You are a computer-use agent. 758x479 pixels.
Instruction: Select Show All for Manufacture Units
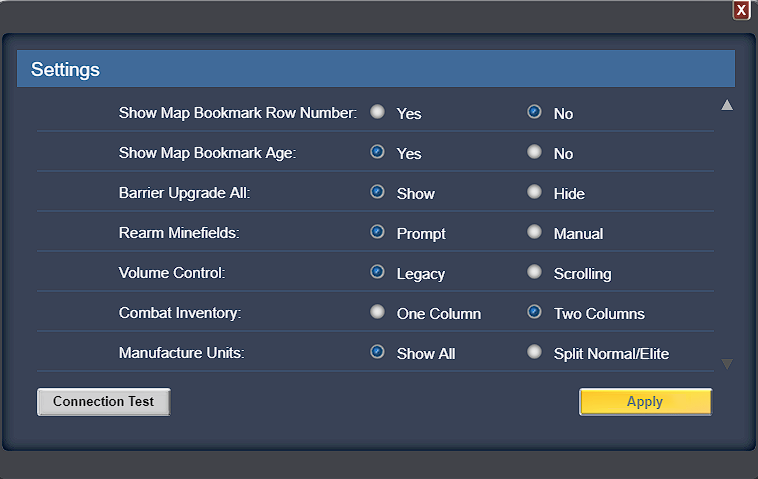(378, 352)
